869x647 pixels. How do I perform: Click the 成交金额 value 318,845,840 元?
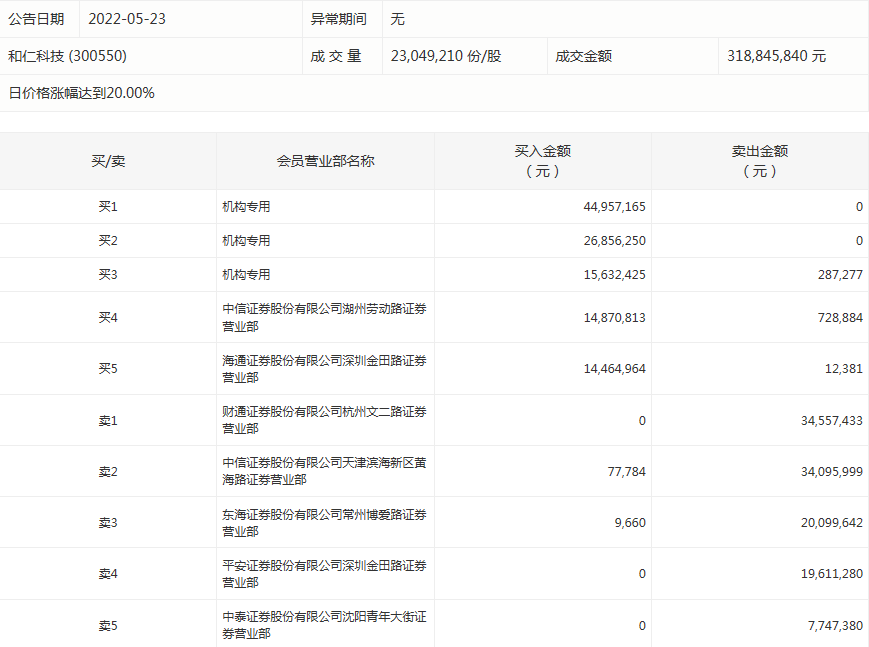point(776,56)
